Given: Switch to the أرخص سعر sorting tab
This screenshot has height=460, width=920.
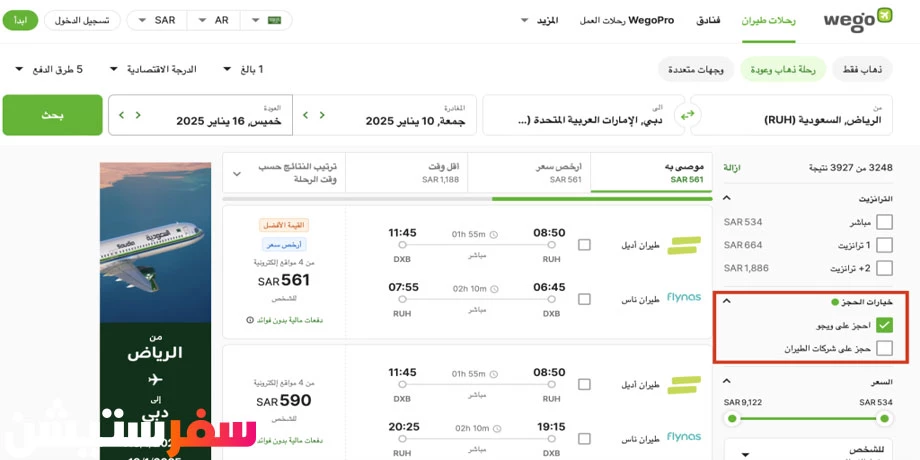Looking at the screenshot, I should point(528,172).
